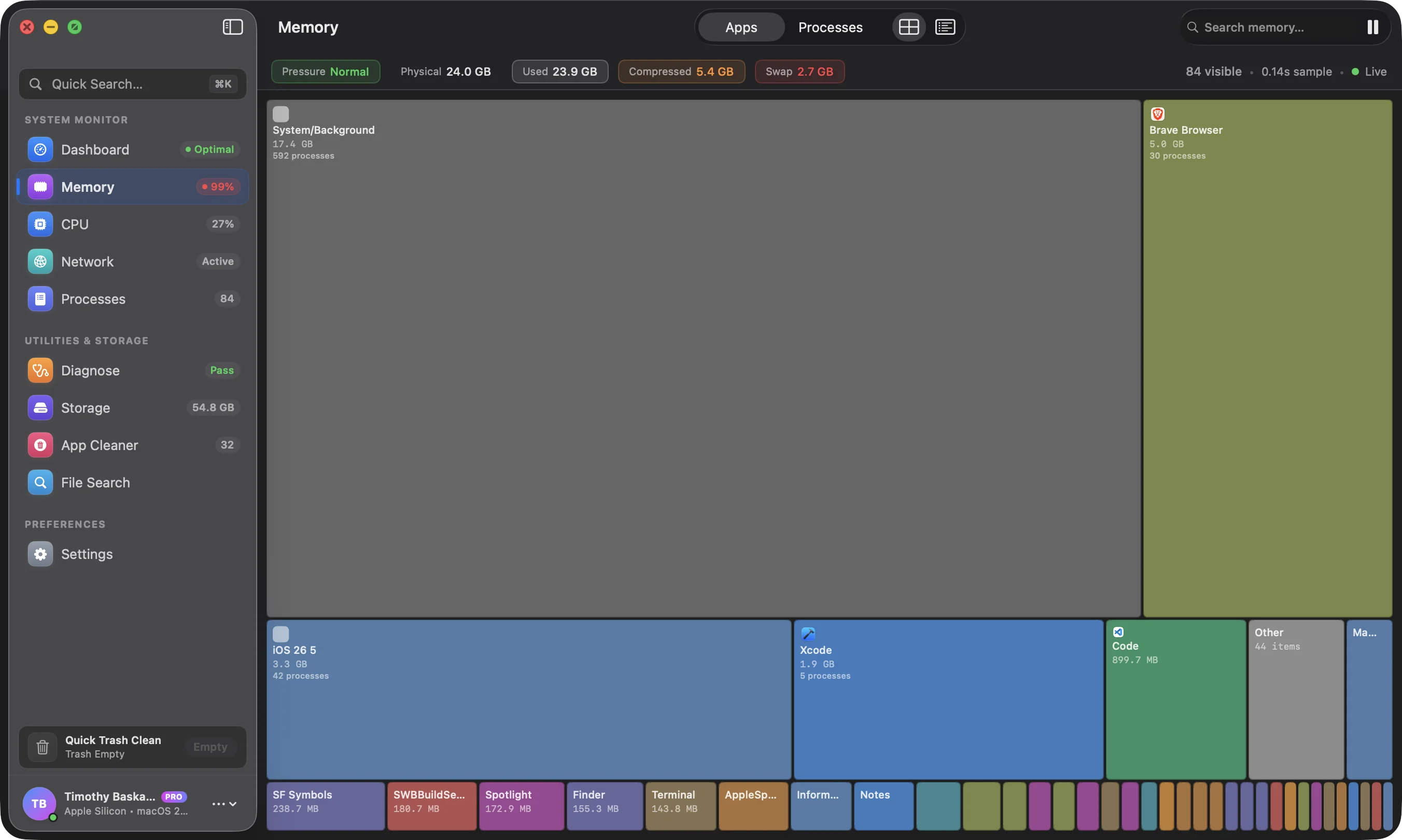Open Storage in the sidebar
Screen dimensions: 1402x840
pos(132,408)
